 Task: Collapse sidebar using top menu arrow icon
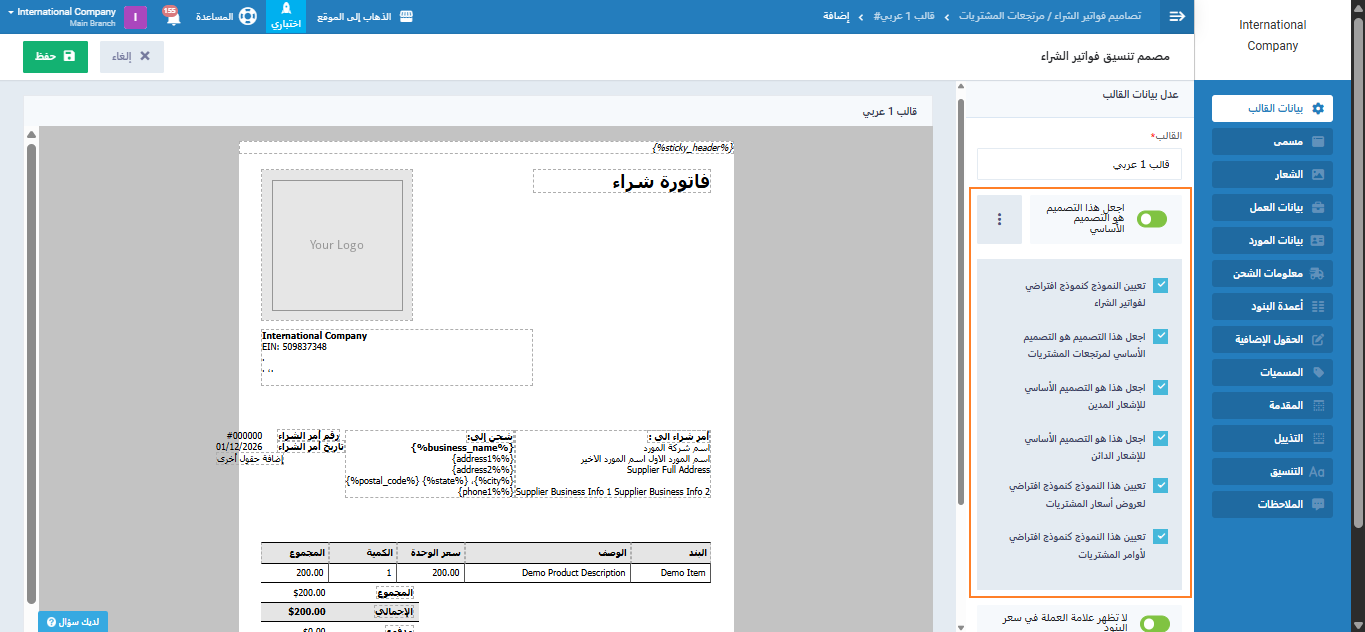(x=1177, y=16)
